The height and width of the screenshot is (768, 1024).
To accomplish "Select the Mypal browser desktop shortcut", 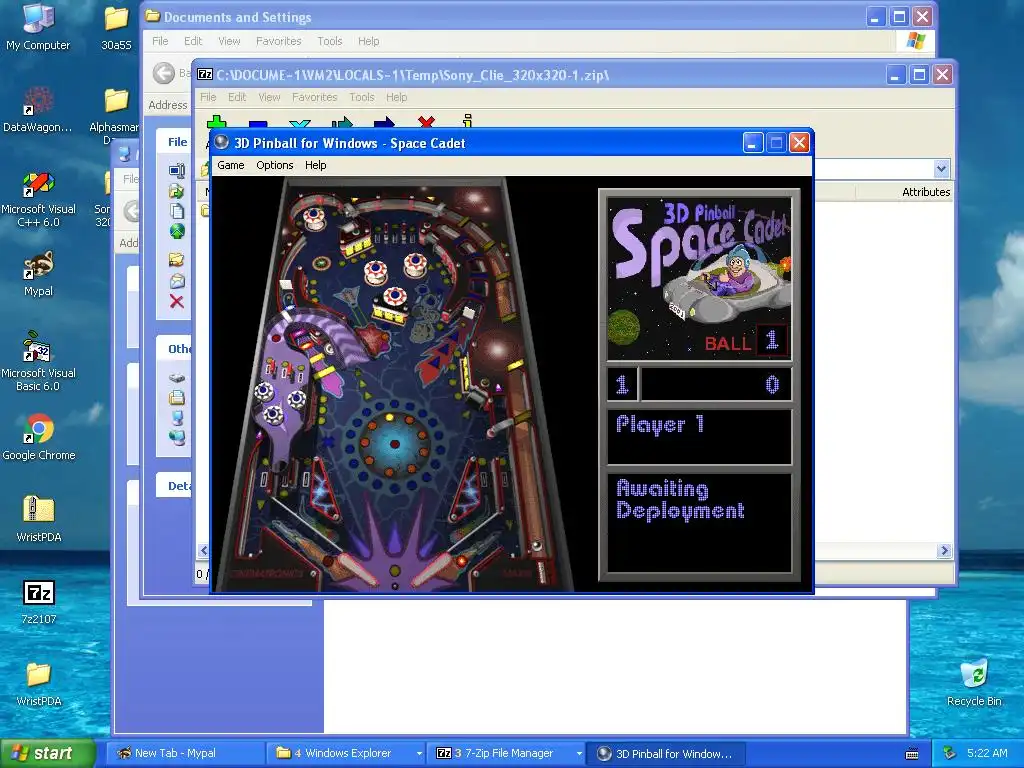I will (38, 273).
